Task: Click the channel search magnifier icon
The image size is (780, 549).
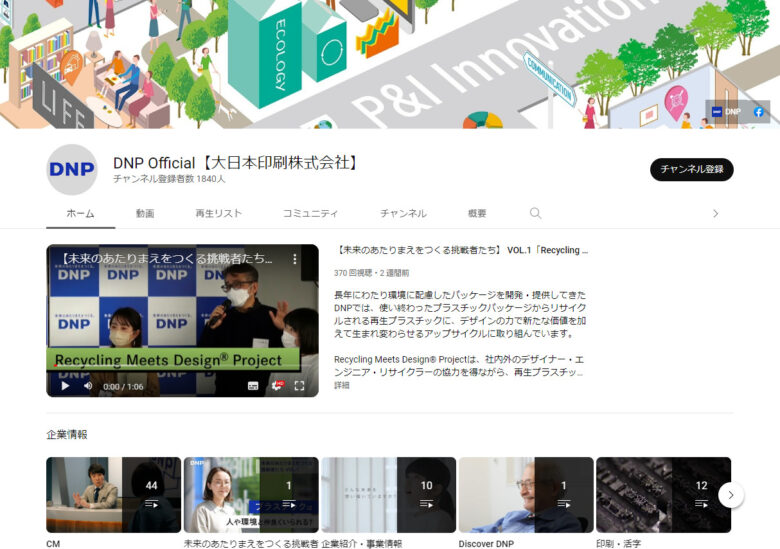Action: (535, 213)
